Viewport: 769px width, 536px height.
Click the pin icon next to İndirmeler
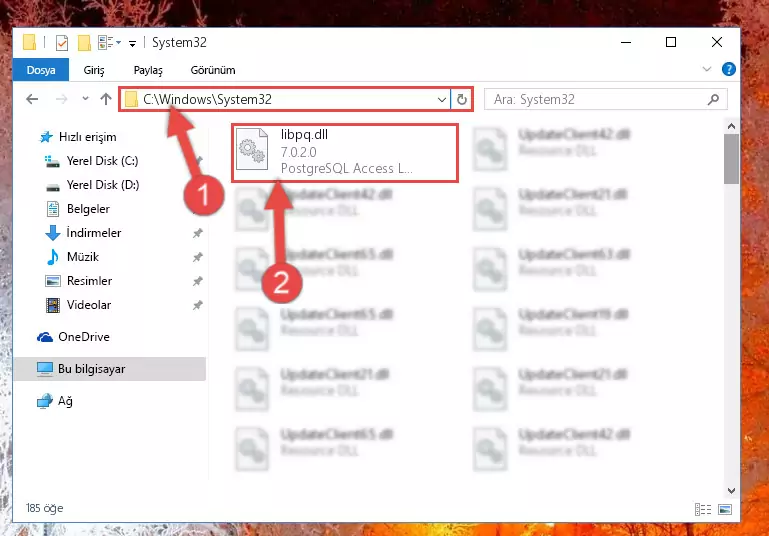197,233
